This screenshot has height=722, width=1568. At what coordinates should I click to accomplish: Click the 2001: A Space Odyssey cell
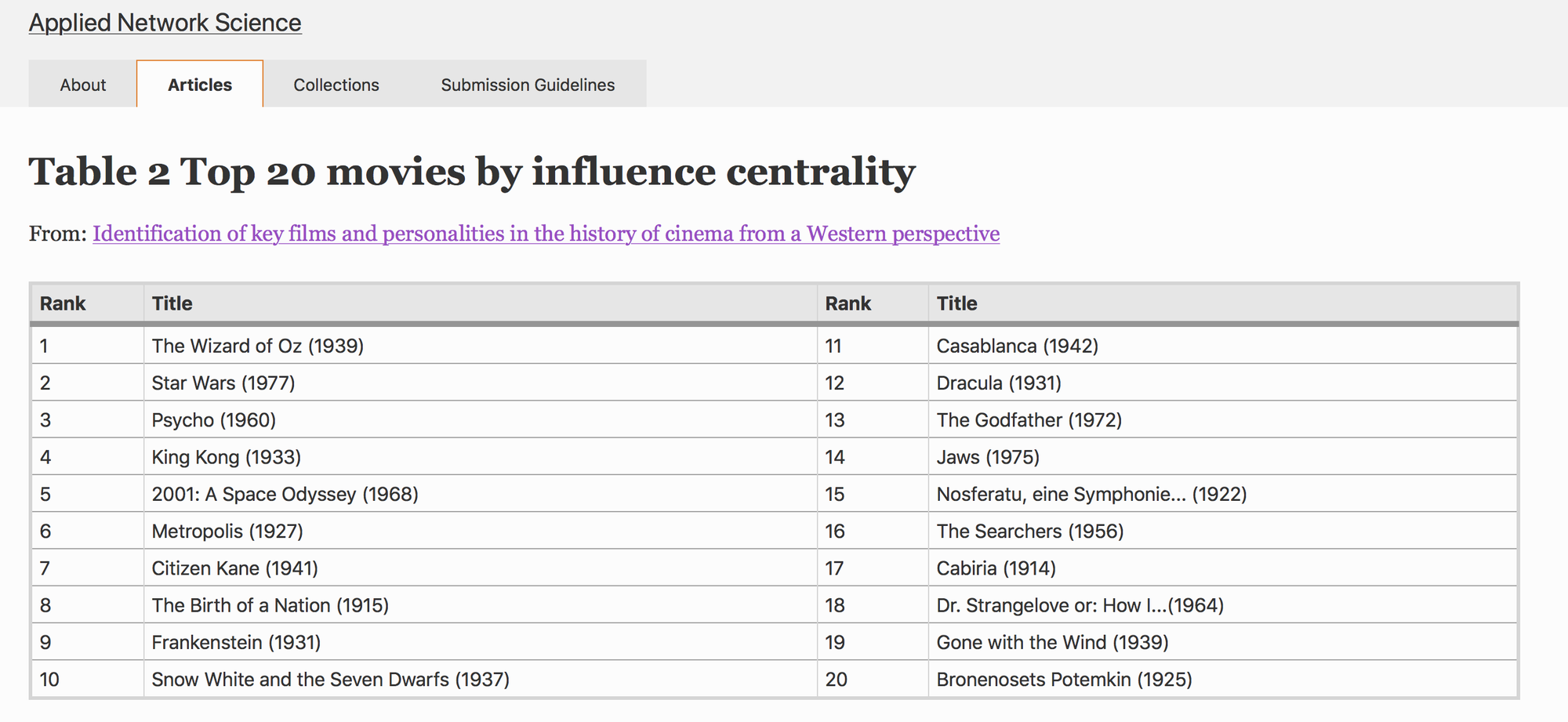[480, 494]
